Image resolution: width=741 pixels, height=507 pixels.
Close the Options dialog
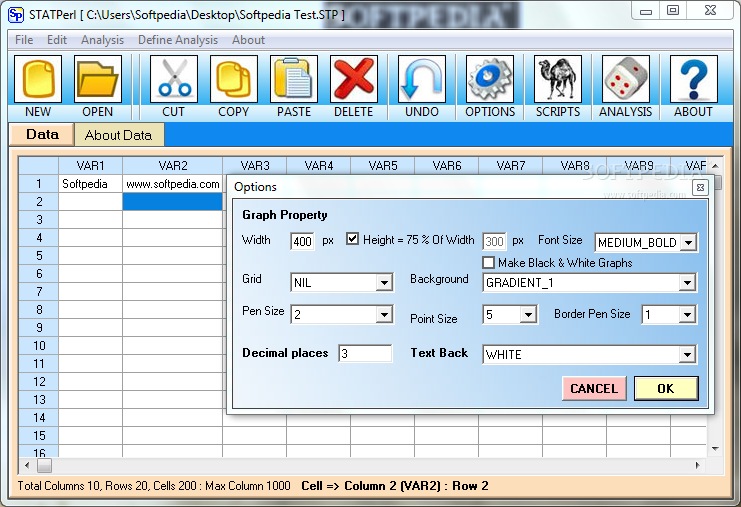[700, 188]
